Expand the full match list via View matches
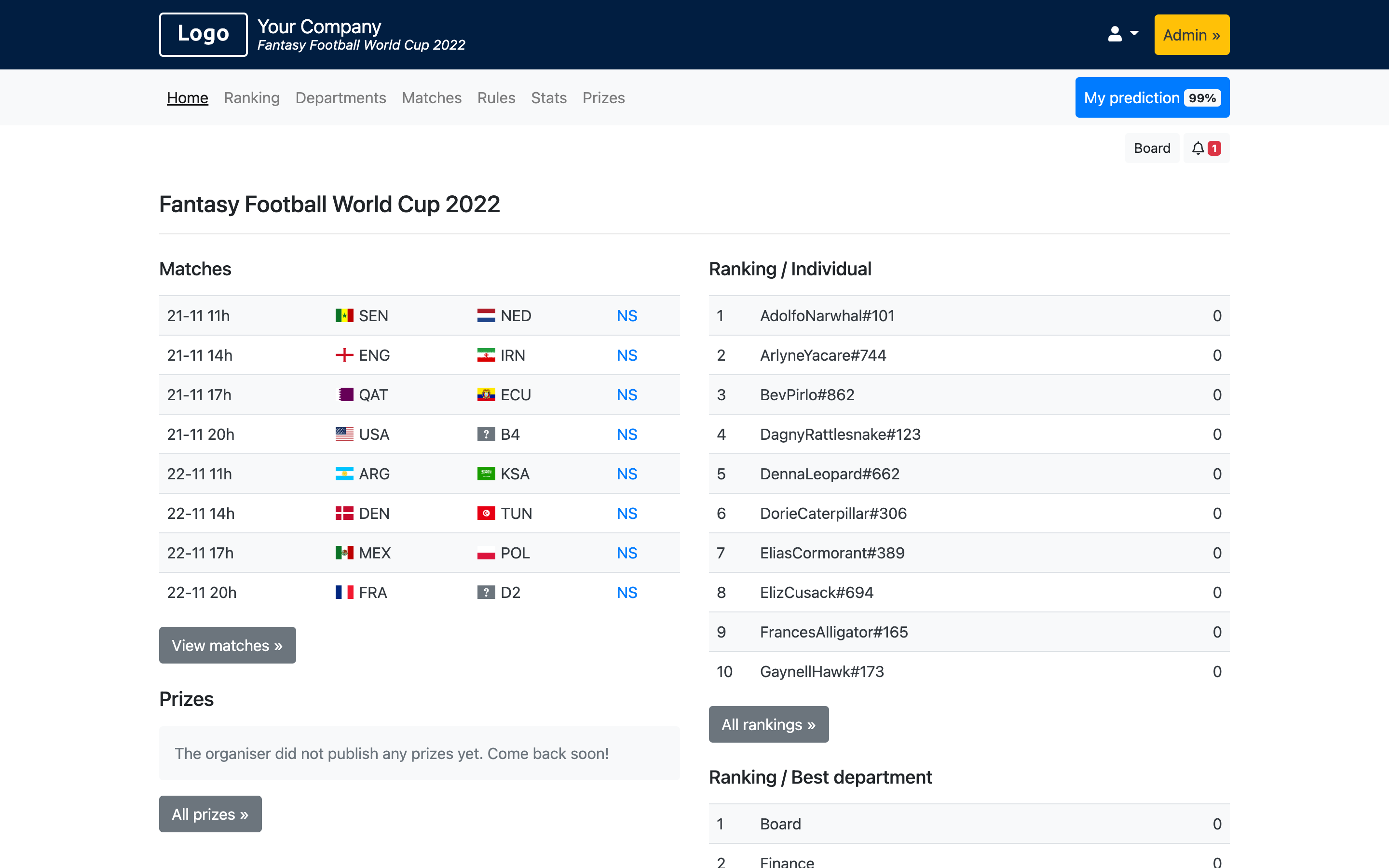The height and width of the screenshot is (868, 1389). point(227,645)
